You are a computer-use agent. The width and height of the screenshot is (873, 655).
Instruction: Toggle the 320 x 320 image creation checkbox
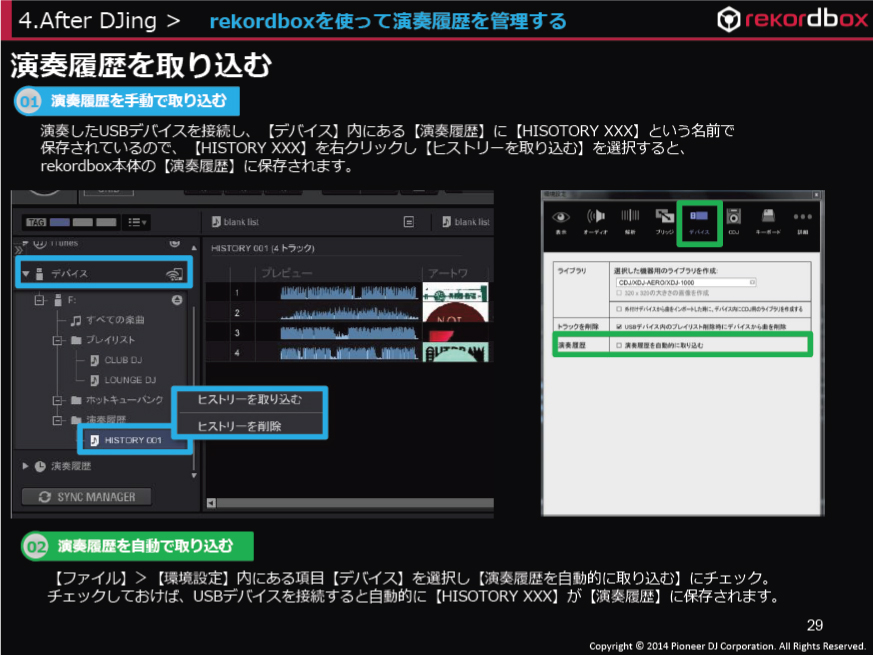click(x=619, y=293)
